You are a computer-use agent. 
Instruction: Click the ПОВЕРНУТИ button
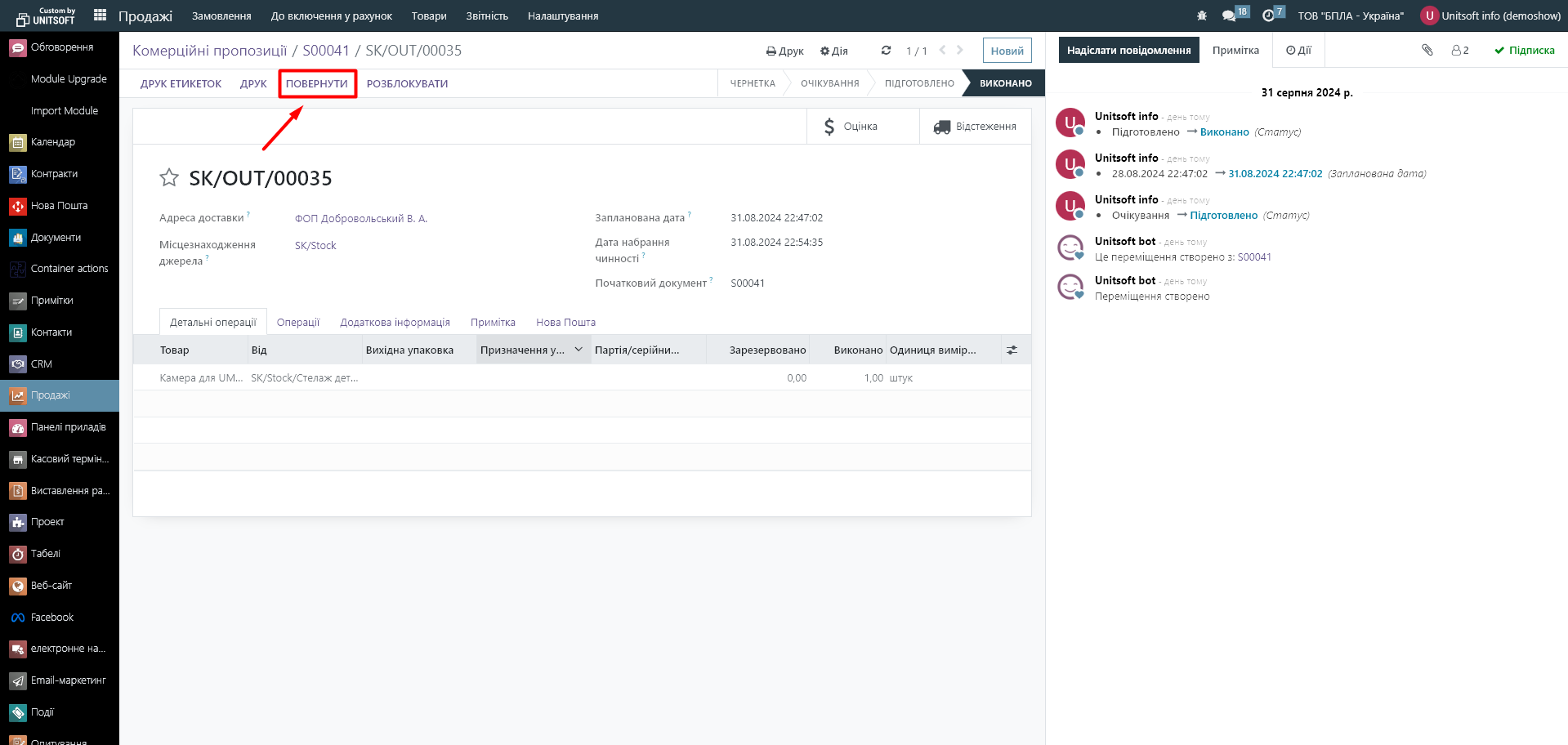[x=317, y=84]
